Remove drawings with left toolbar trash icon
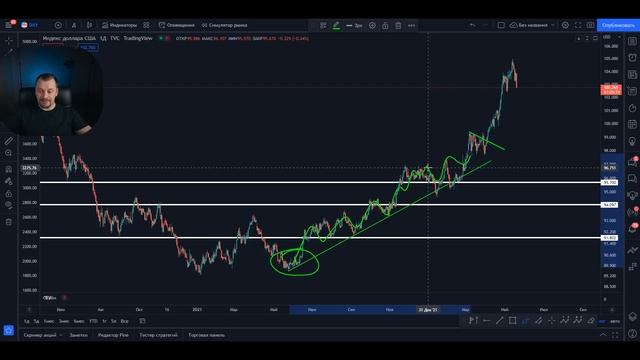The image size is (640, 360). coord(9,222)
